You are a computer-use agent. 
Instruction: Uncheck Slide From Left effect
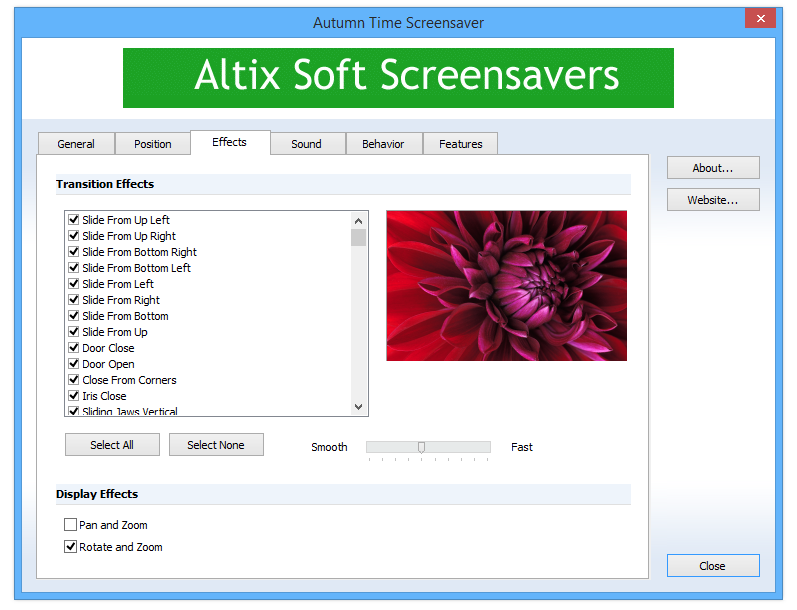pyautogui.click(x=74, y=284)
